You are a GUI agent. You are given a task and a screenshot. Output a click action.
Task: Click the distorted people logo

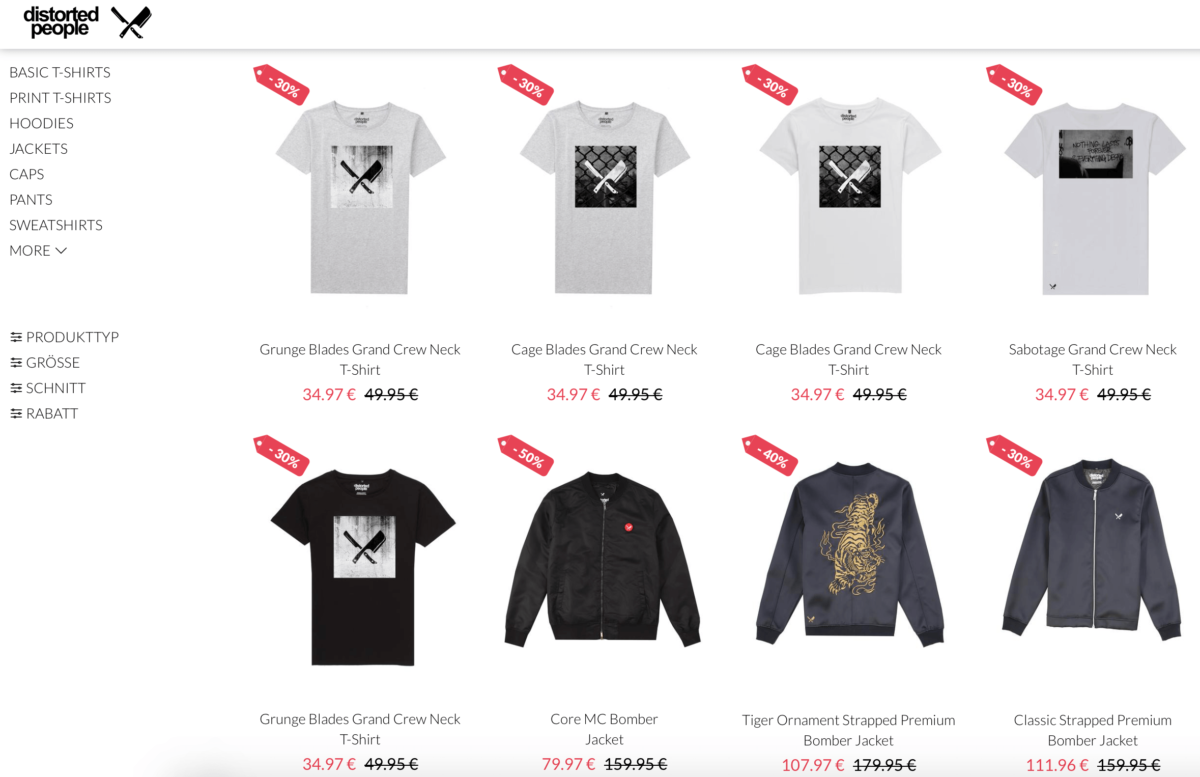(61, 21)
